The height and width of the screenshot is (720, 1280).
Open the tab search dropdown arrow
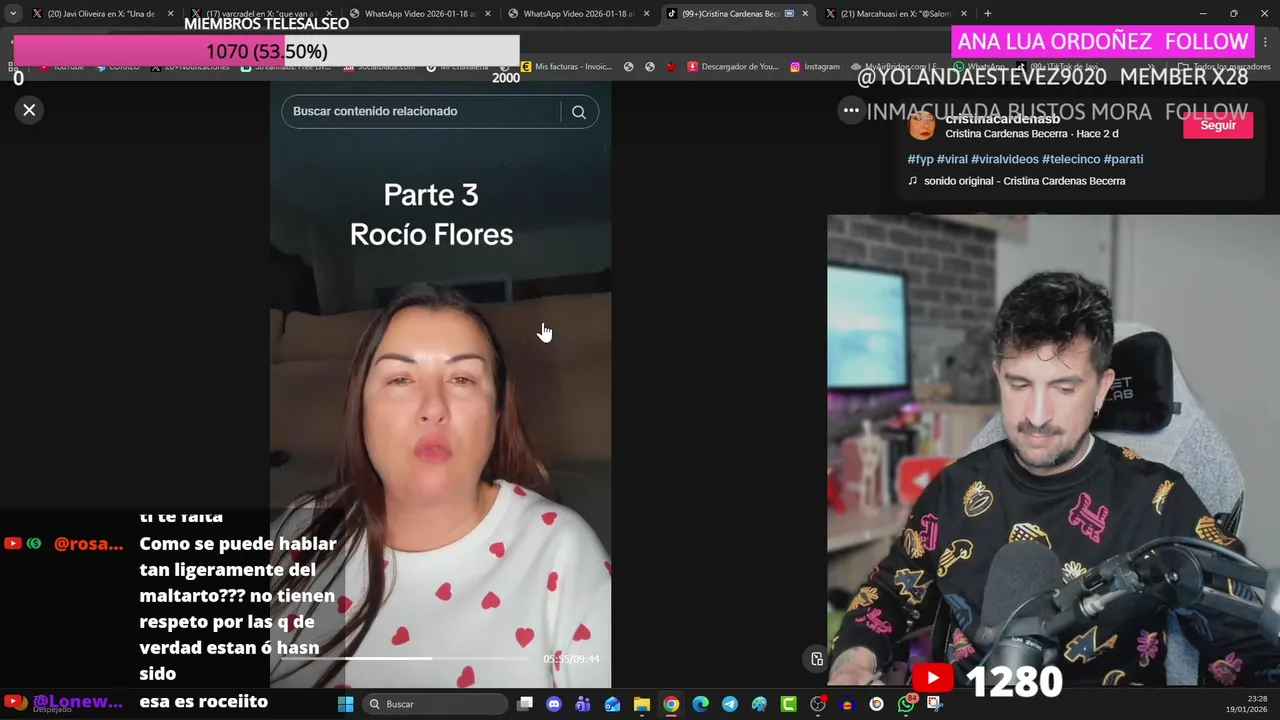(12, 14)
